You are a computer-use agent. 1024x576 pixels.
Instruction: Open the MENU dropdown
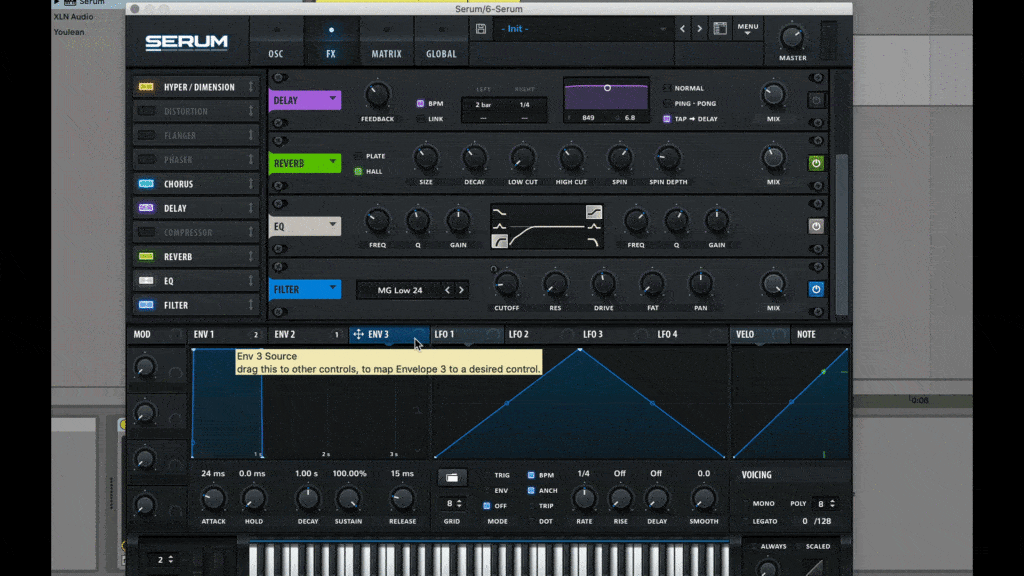pyautogui.click(x=748, y=29)
